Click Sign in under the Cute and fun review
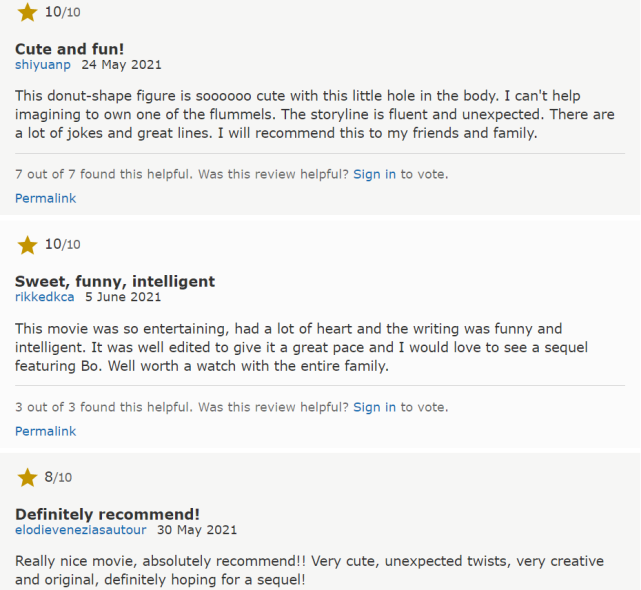 point(375,174)
